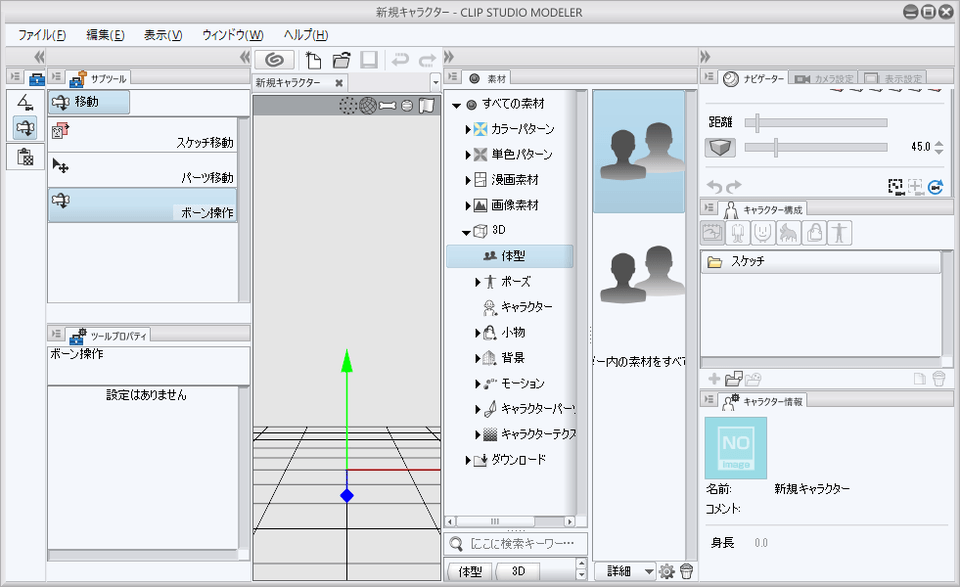
Task: Select the スケッチ folder entry
Action: tap(820, 262)
